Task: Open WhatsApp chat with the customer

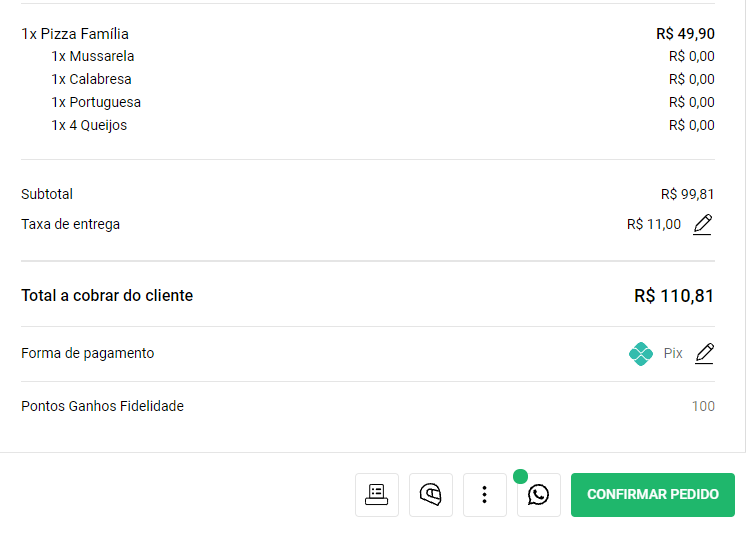Action: click(539, 495)
